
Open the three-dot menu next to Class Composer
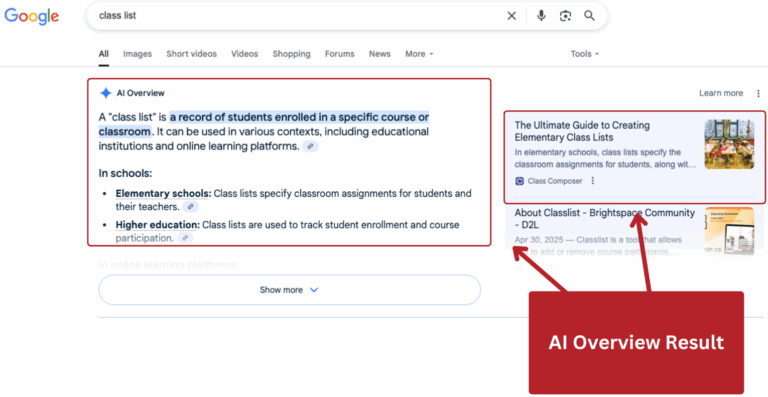(593, 181)
